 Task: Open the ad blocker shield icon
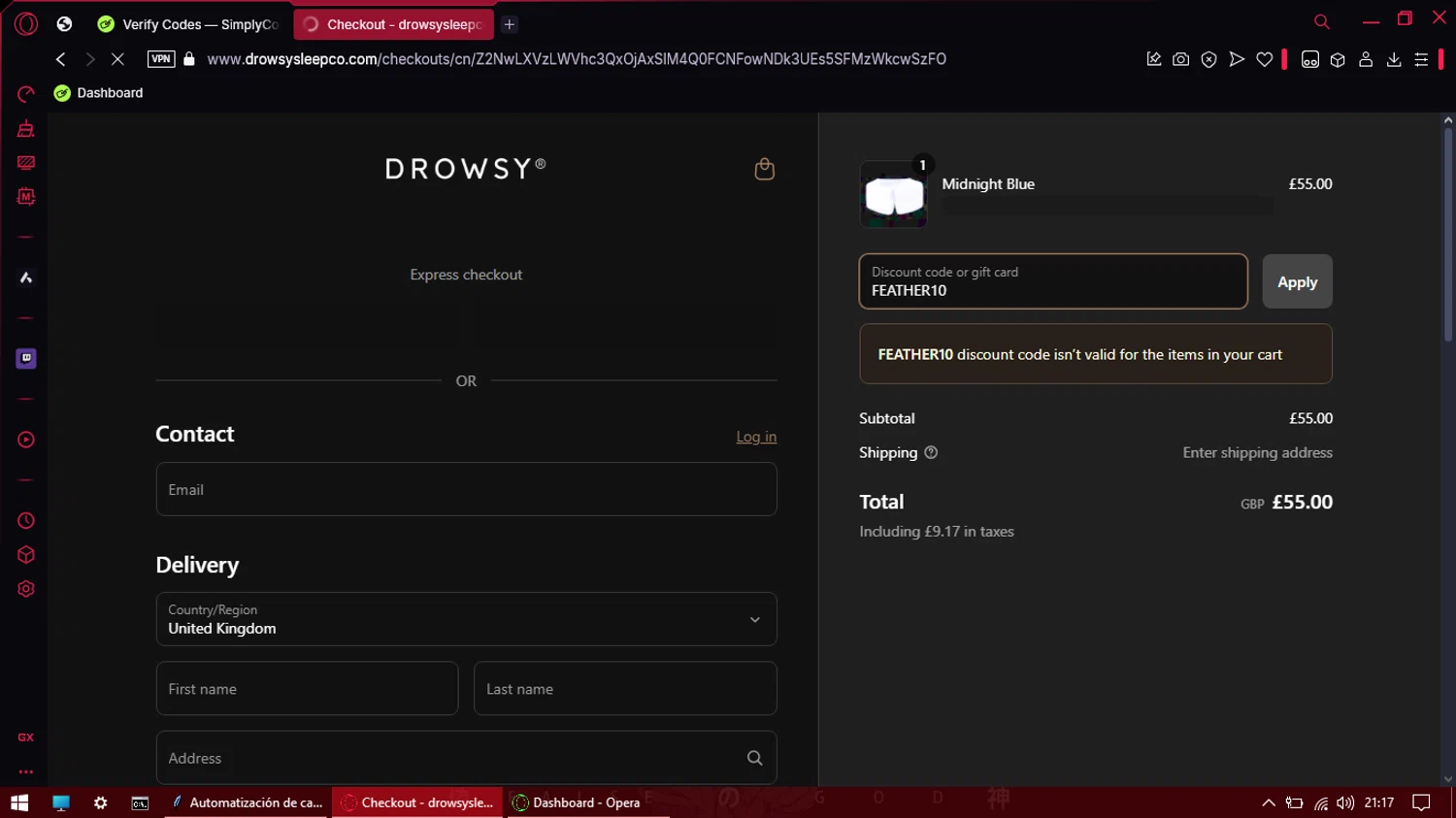tap(1208, 59)
